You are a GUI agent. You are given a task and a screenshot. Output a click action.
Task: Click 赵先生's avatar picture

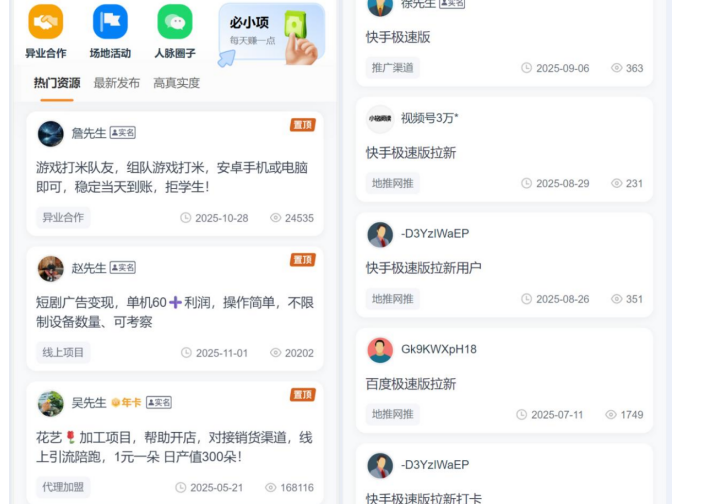pyautogui.click(x=51, y=269)
